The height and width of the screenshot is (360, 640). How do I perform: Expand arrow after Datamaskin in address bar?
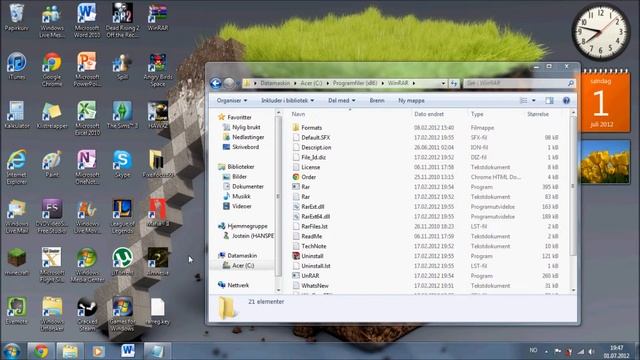pyautogui.click(x=295, y=83)
